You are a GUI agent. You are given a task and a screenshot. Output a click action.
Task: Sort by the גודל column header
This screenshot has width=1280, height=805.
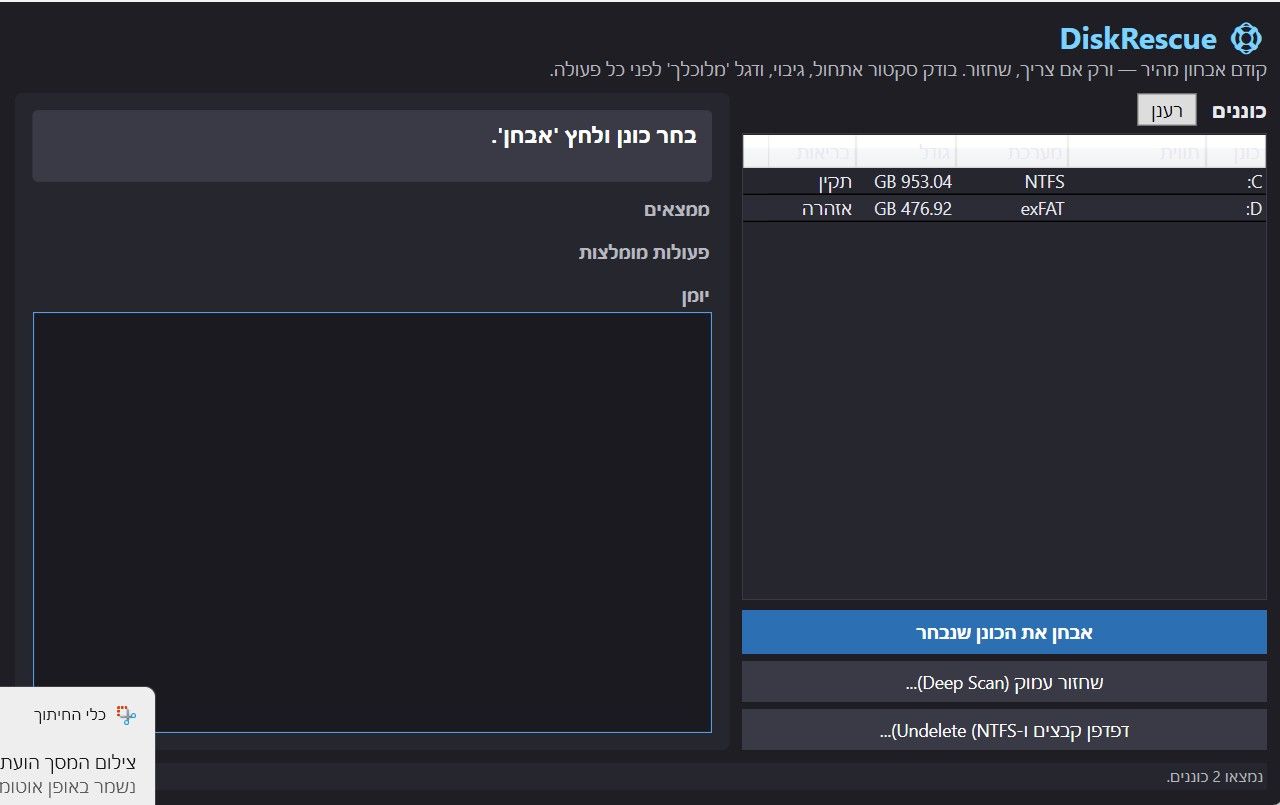906,153
